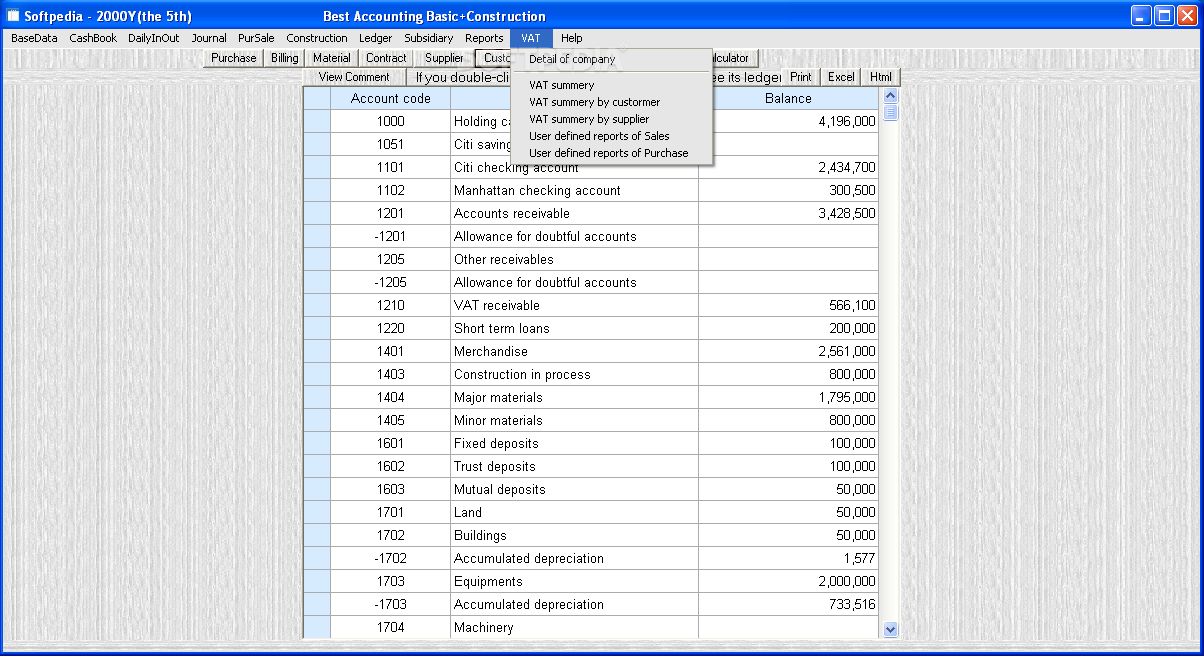
Task: Select Construction in process row
Action: click(591, 374)
